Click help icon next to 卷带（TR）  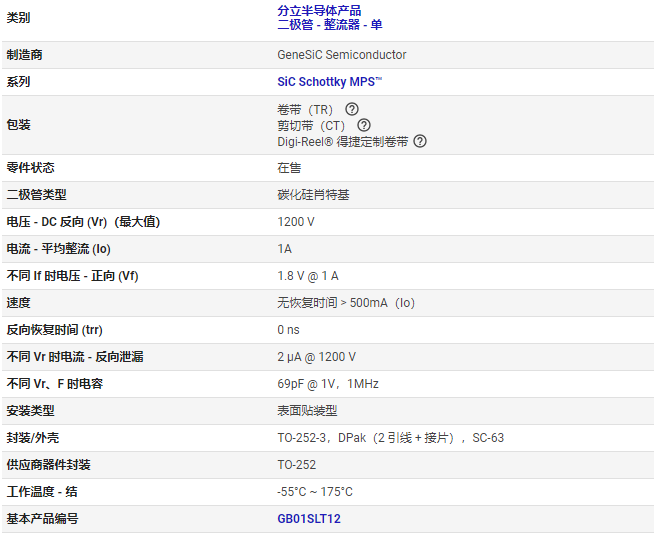click(x=352, y=109)
